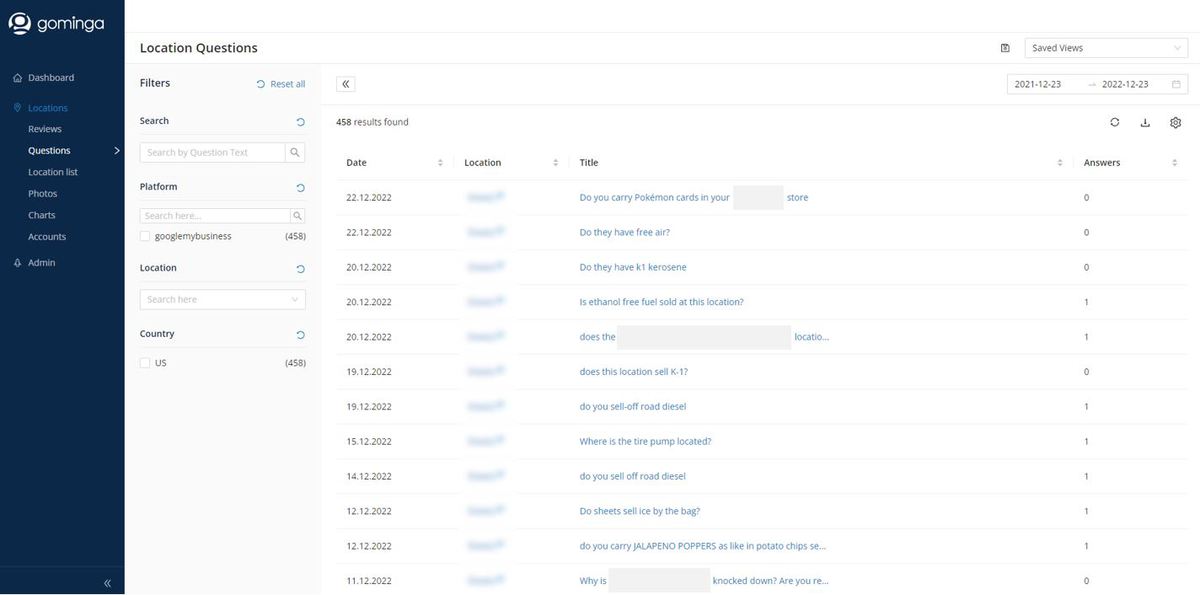Reset the Country filter
1200x595 pixels.
tap(300, 335)
